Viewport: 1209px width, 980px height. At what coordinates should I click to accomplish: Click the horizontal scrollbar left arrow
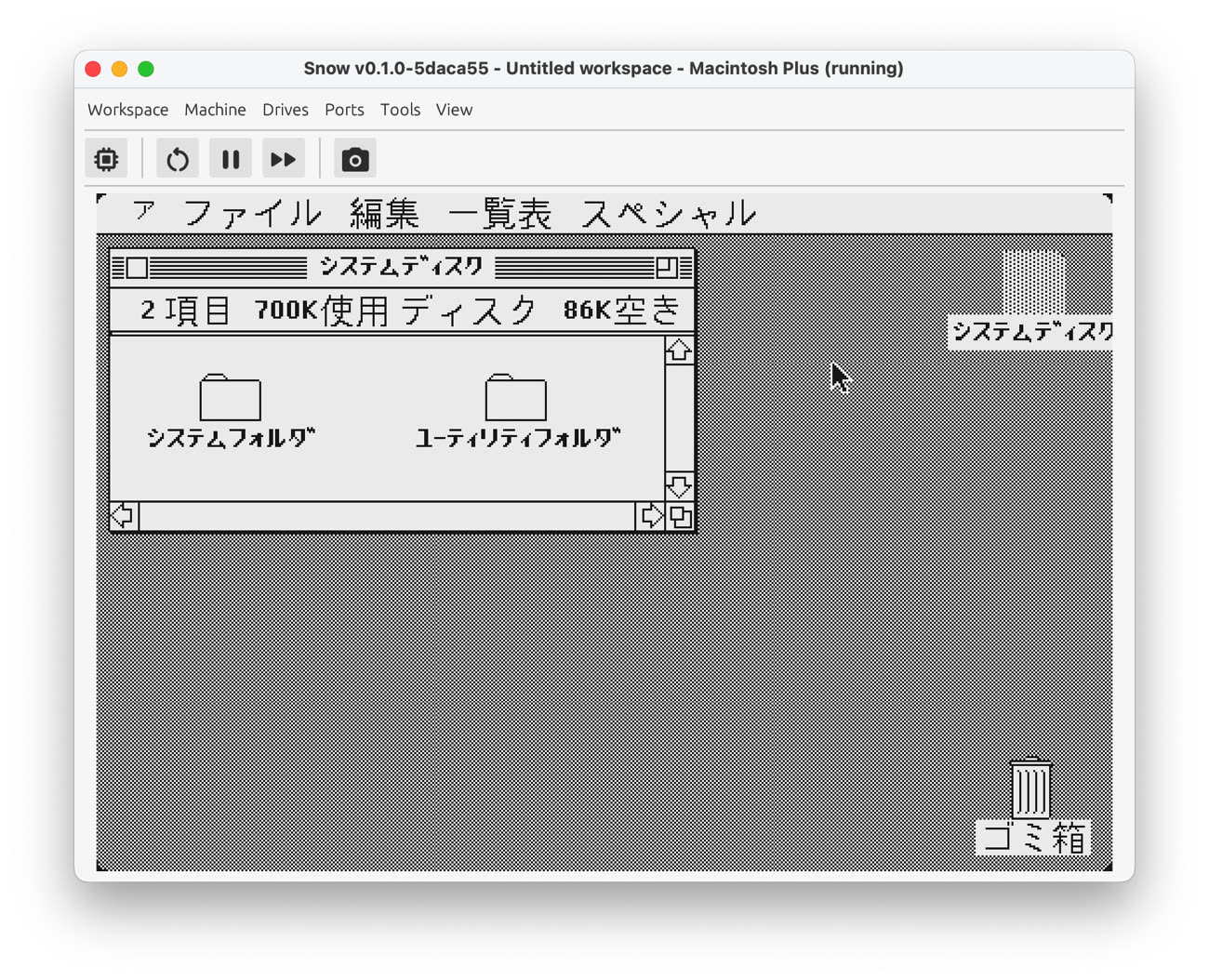[124, 516]
